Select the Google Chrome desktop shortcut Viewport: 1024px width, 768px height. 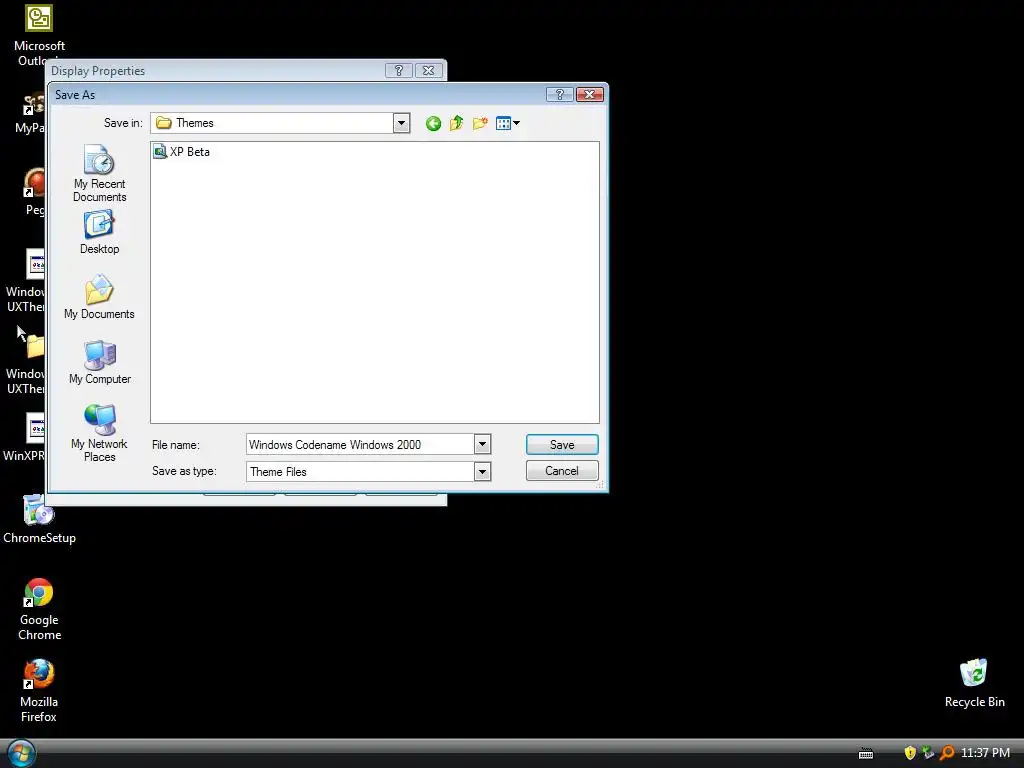click(39, 609)
